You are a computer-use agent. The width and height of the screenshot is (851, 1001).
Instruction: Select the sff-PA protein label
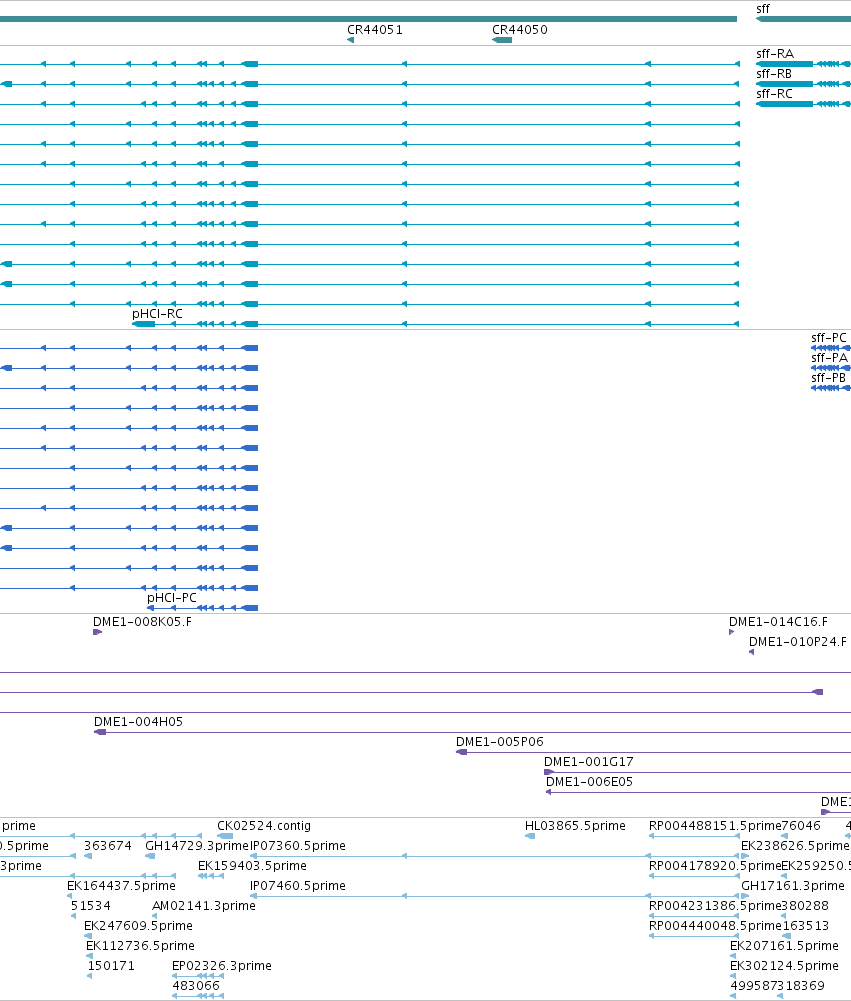point(829,358)
